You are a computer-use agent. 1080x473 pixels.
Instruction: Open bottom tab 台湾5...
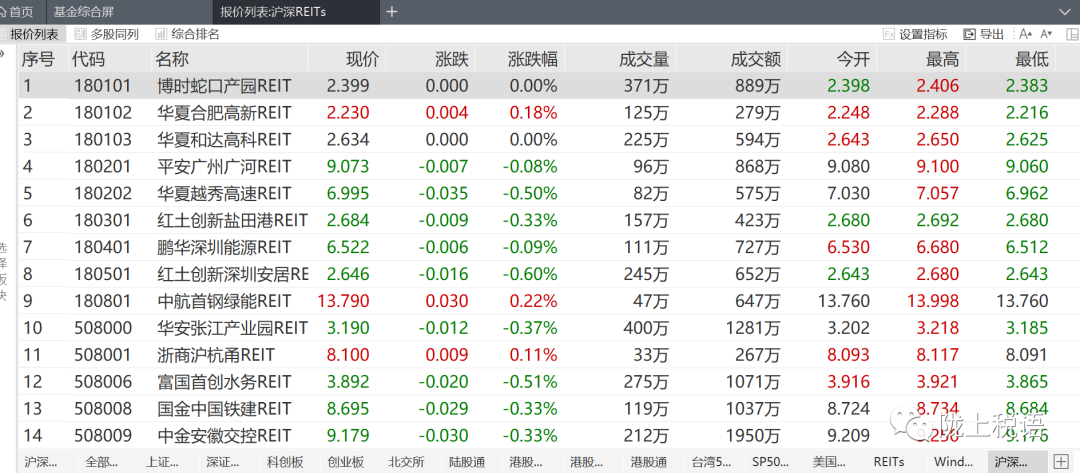712,461
